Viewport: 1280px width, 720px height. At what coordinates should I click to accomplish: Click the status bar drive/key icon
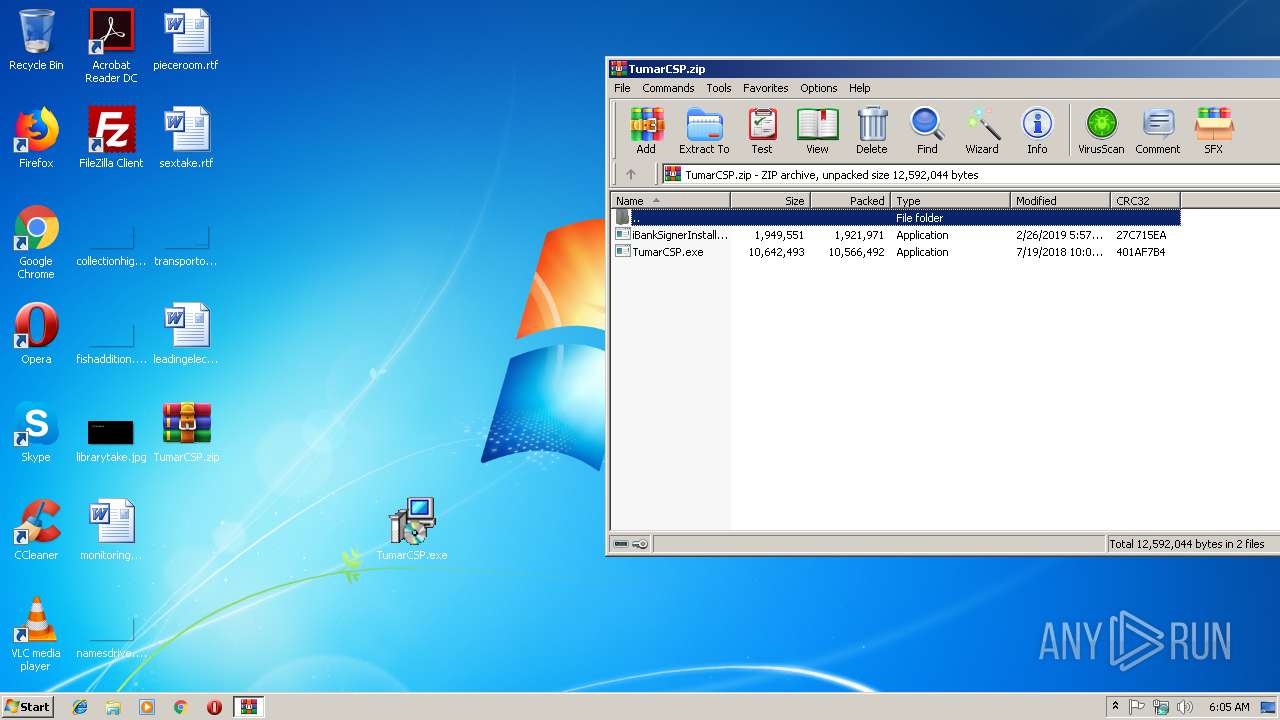pyautogui.click(x=631, y=544)
